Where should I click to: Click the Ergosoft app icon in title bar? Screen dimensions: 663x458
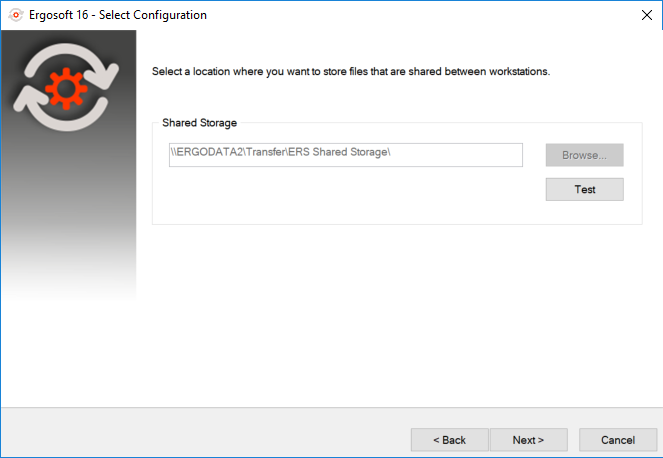(16, 15)
